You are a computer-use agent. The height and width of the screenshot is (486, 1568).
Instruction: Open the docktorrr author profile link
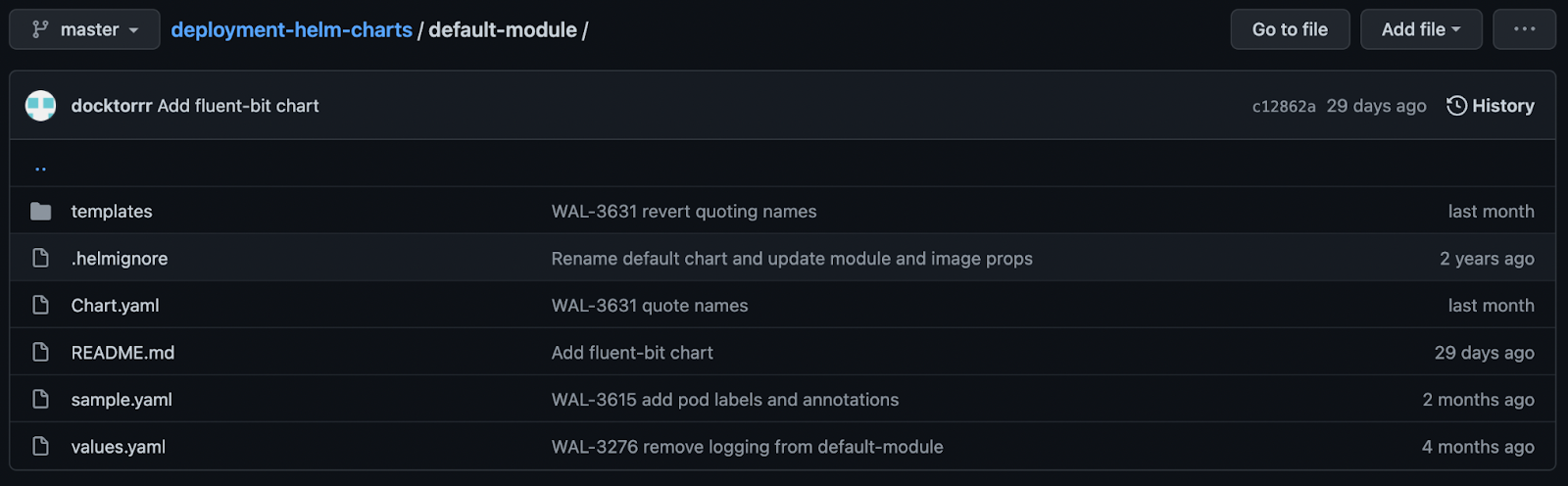pyautogui.click(x=112, y=106)
